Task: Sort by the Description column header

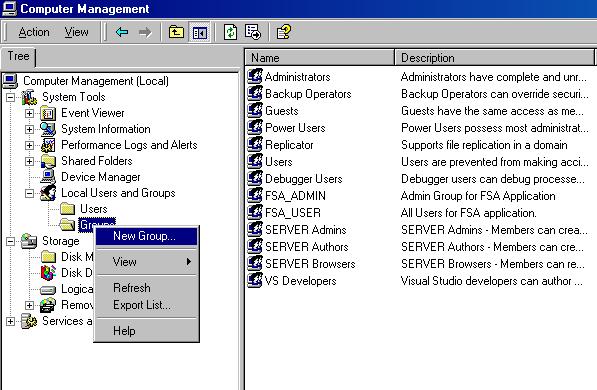Action: pyautogui.click(x=494, y=58)
